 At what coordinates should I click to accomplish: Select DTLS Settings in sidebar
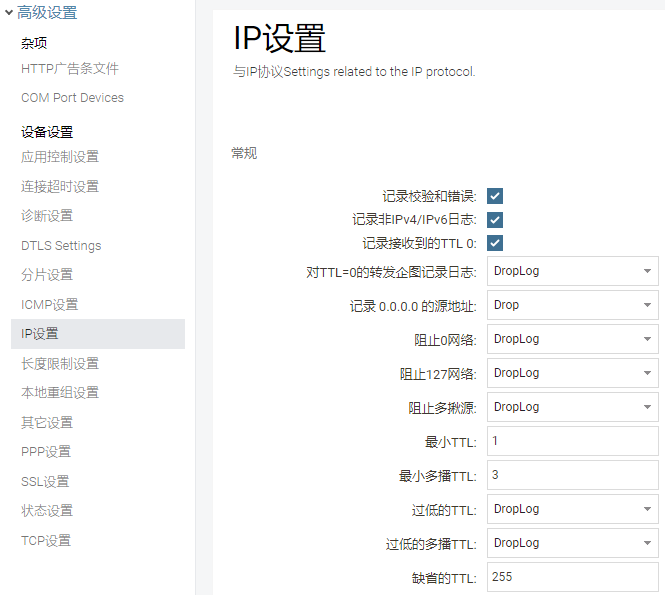click(61, 246)
